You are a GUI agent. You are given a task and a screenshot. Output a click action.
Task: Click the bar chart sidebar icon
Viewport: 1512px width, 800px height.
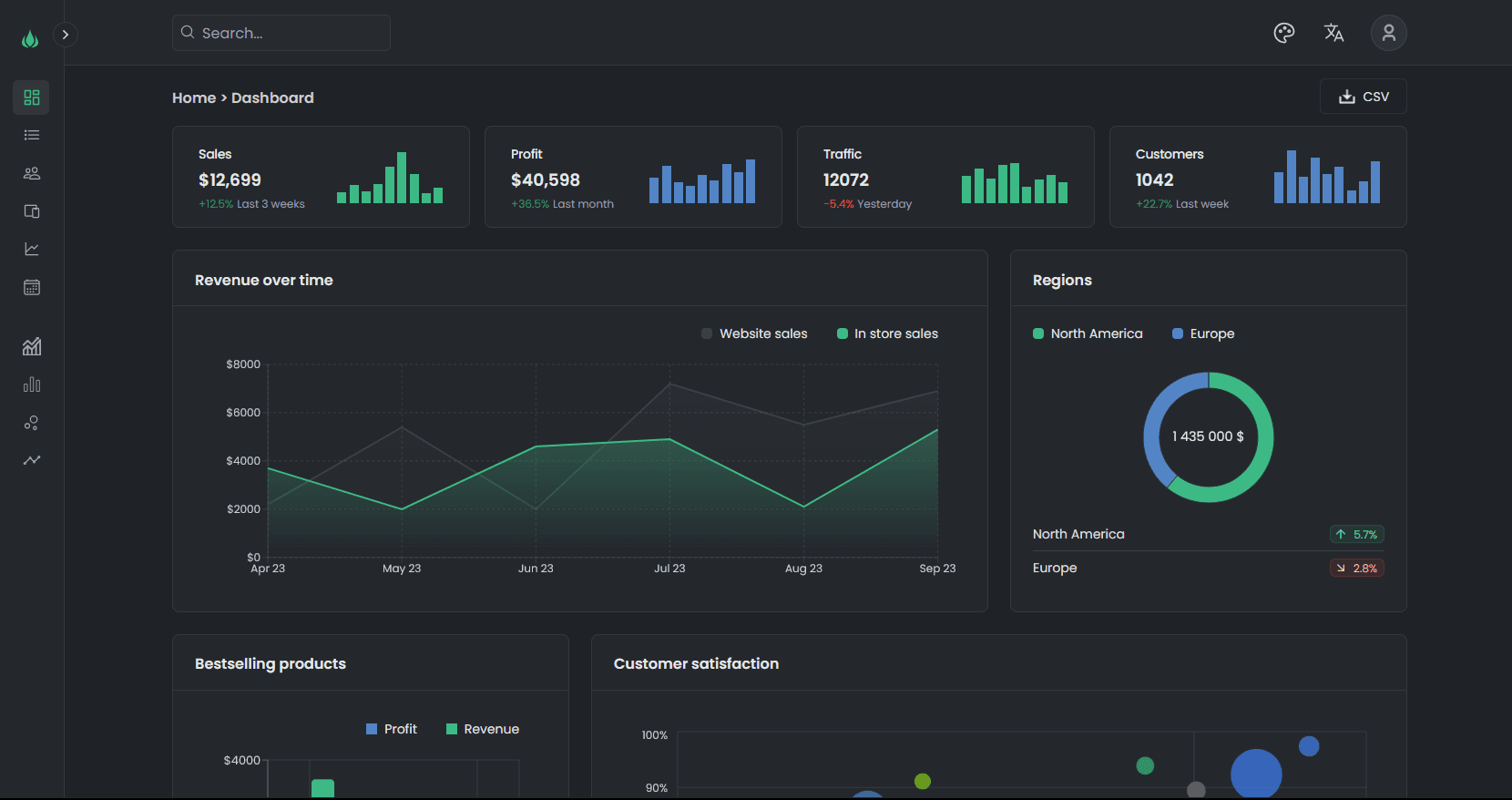(x=32, y=385)
